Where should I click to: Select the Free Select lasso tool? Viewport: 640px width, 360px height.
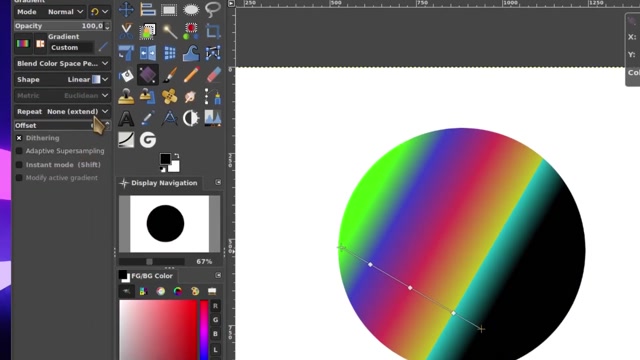point(213,9)
